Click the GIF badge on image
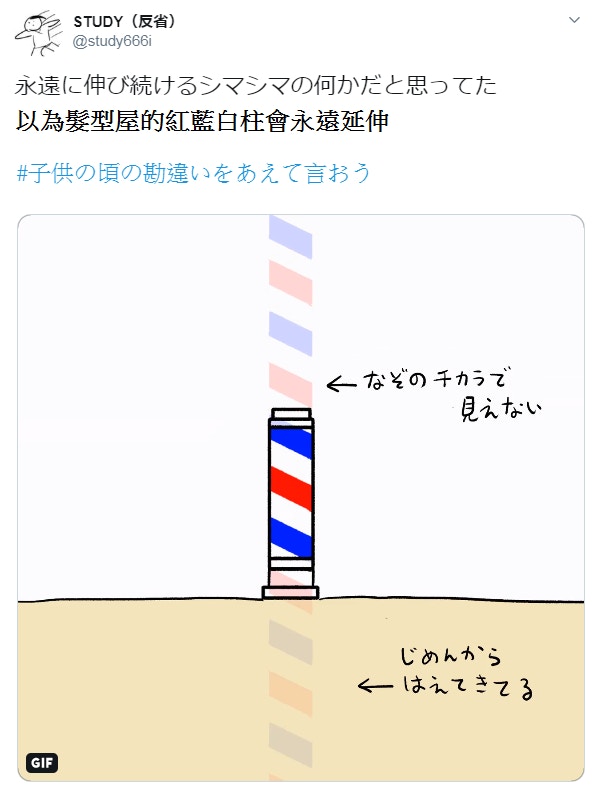 pos(42,762)
